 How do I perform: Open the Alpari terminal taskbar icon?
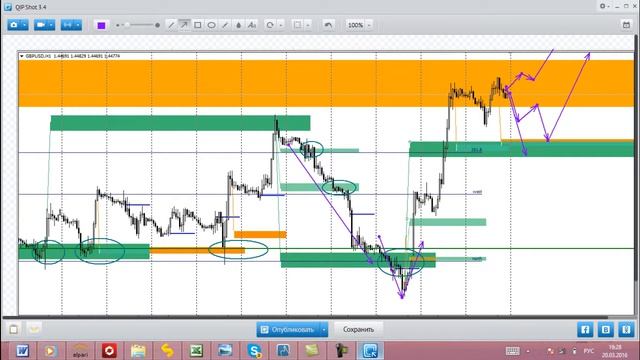coord(80,351)
